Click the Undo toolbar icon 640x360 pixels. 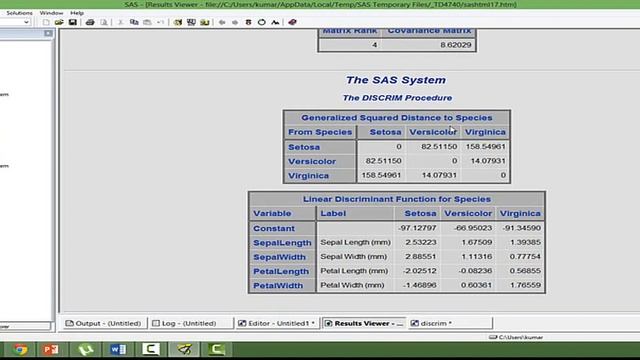pyautogui.click(x=161, y=22)
